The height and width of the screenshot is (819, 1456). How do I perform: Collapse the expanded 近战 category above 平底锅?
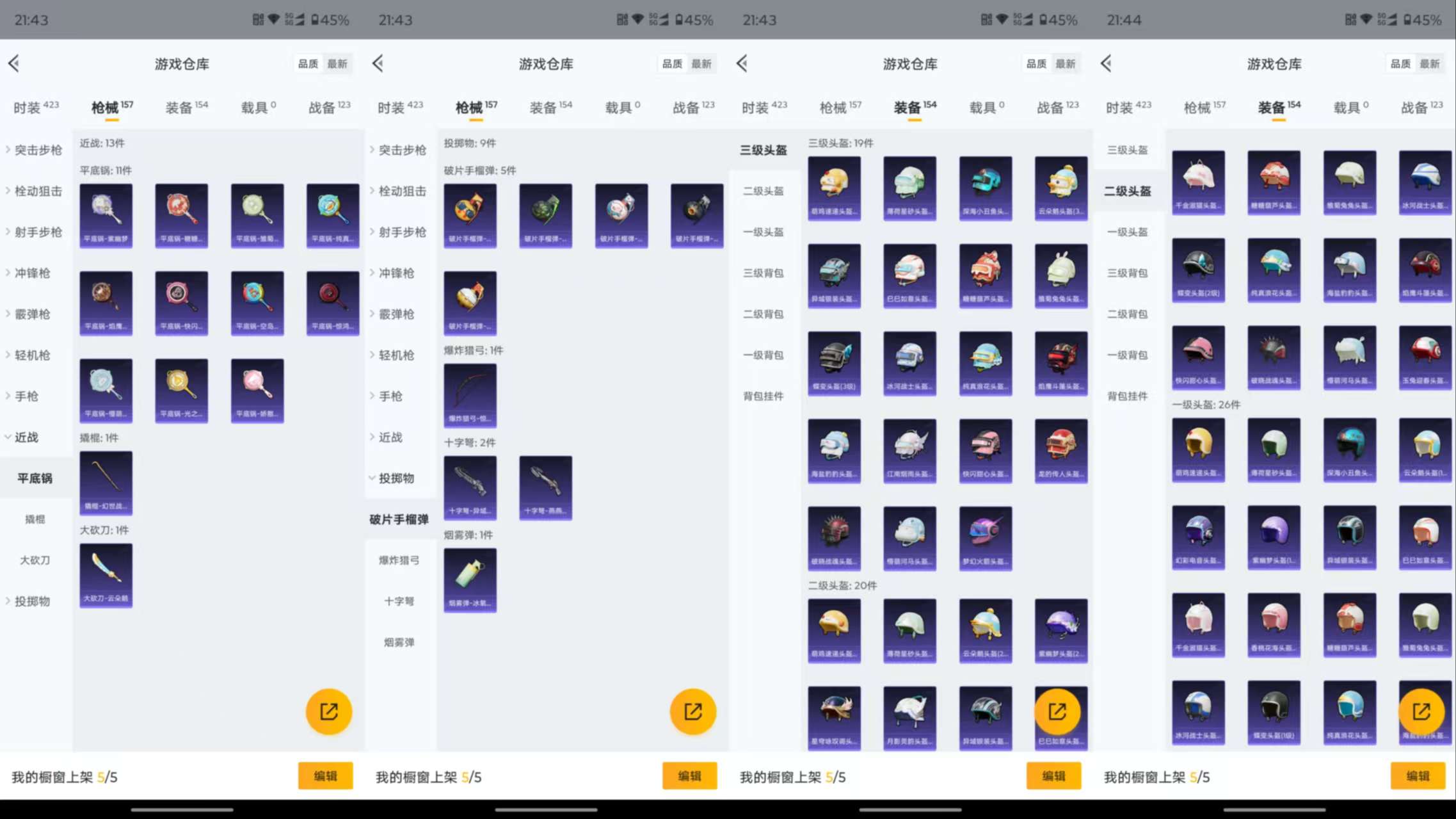[x=26, y=437]
